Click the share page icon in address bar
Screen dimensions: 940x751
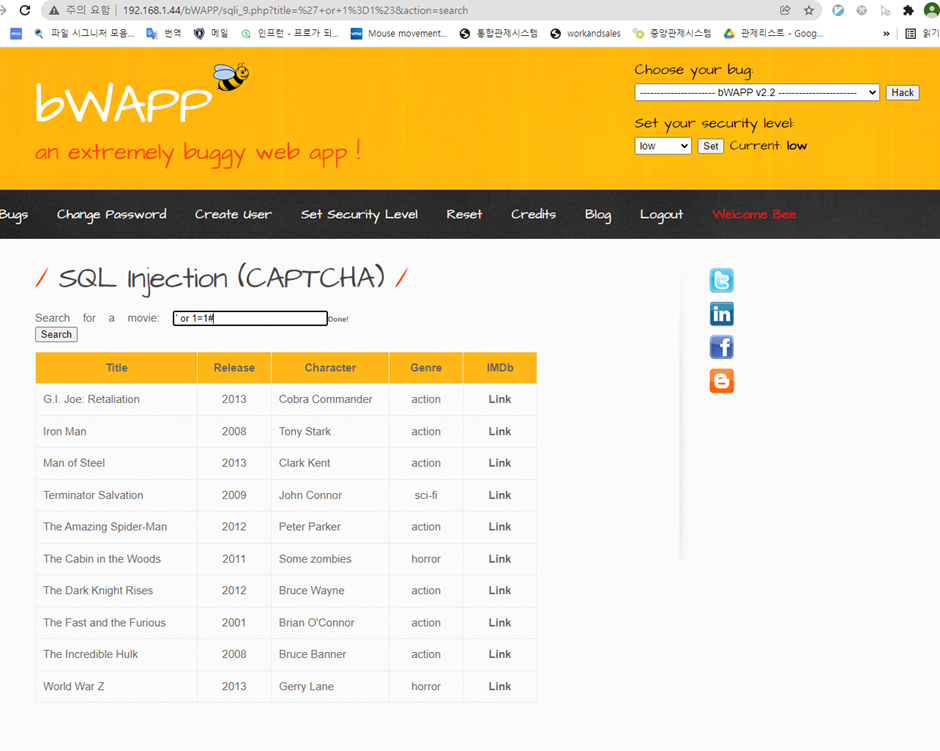click(x=785, y=10)
